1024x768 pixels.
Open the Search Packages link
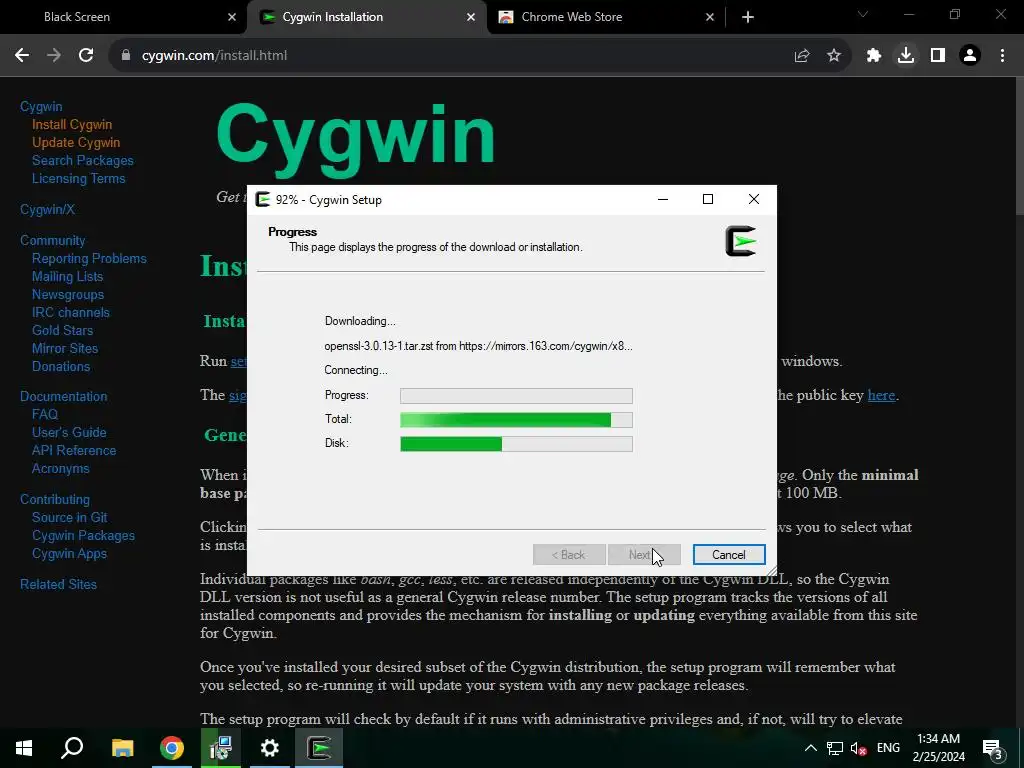[x=82, y=160]
